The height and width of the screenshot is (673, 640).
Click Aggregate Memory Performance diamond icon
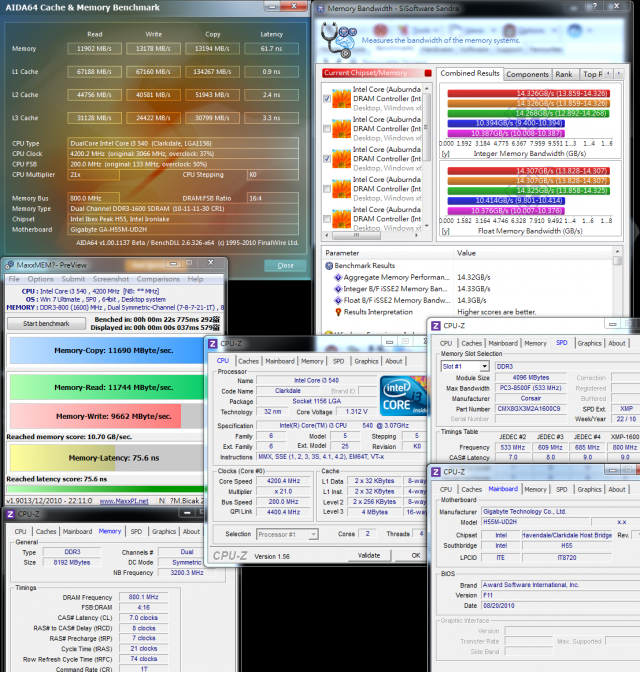click(x=338, y=278)
